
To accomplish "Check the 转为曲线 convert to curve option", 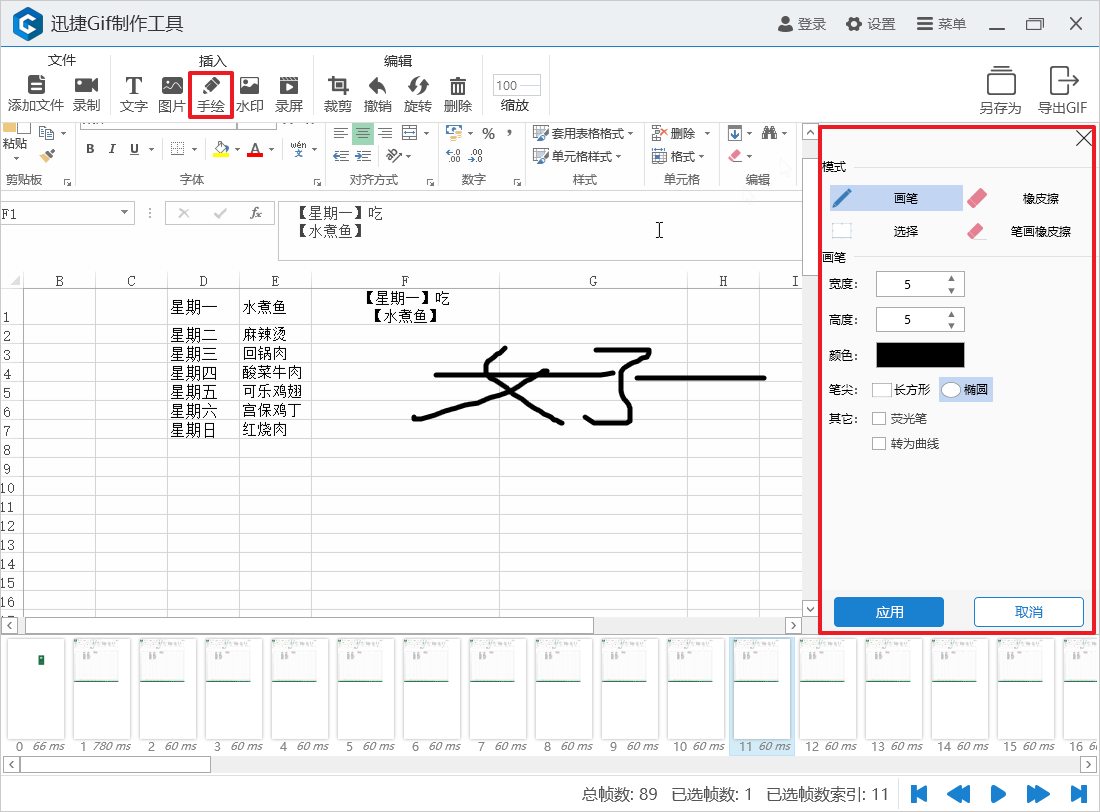I will tap(878, 443).
